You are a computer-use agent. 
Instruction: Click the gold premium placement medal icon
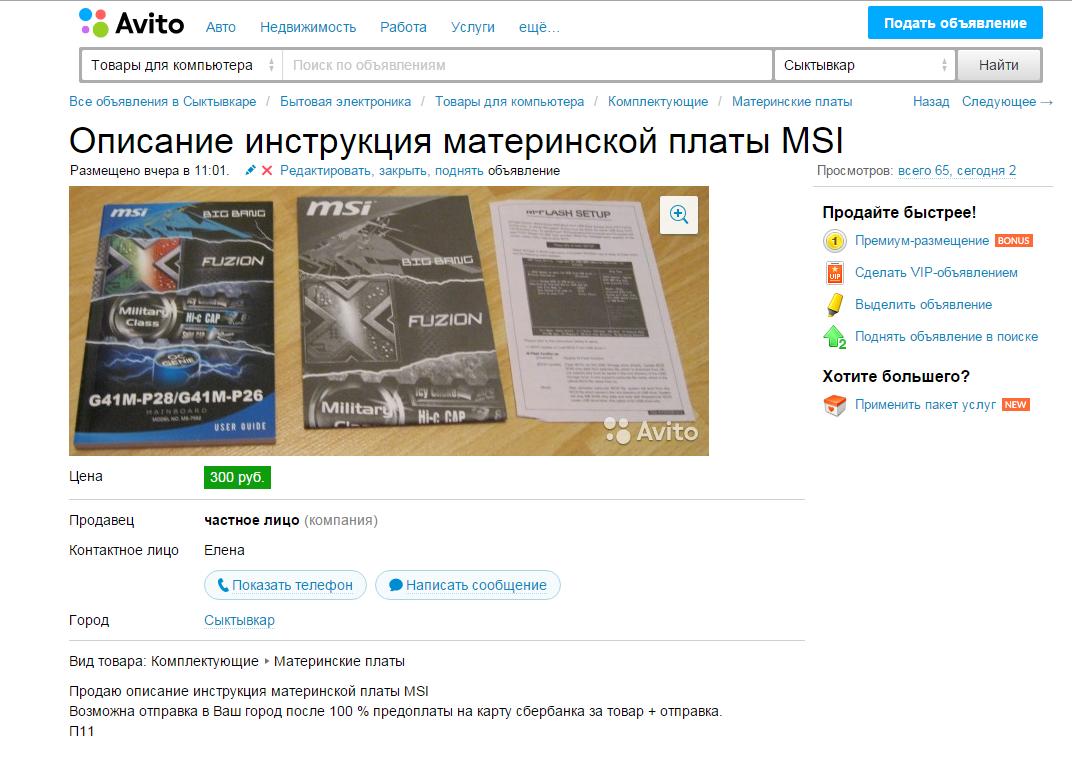(x=834, y=241)
